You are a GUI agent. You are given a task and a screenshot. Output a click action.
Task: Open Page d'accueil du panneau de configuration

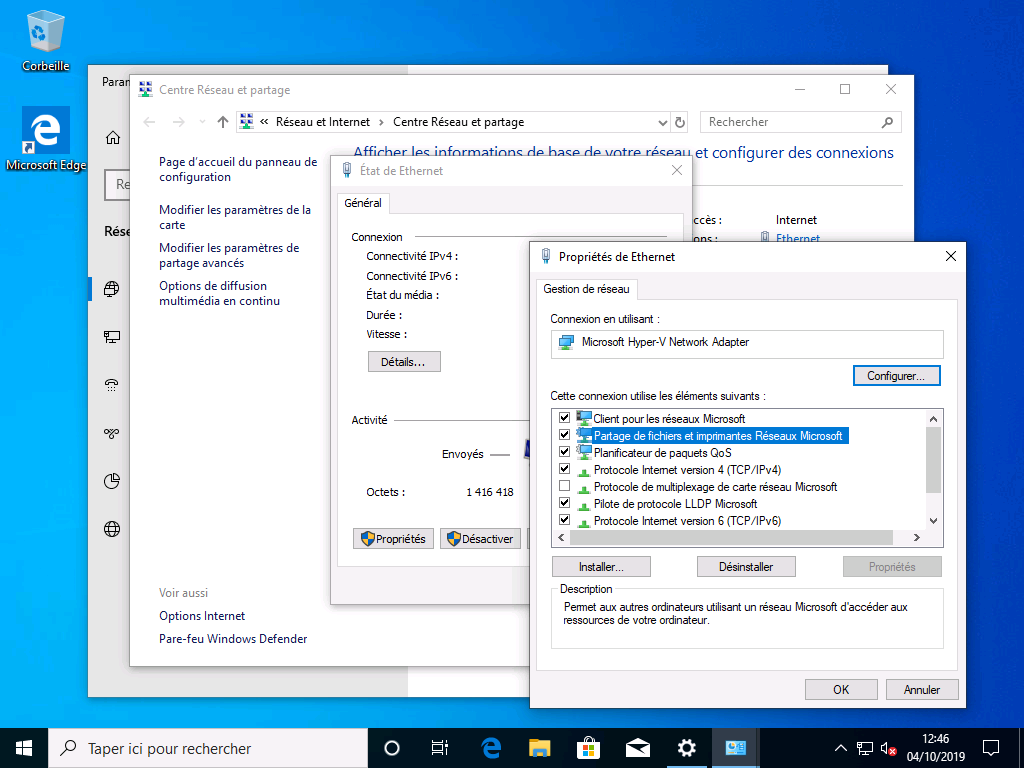click(x=238, y=169)
